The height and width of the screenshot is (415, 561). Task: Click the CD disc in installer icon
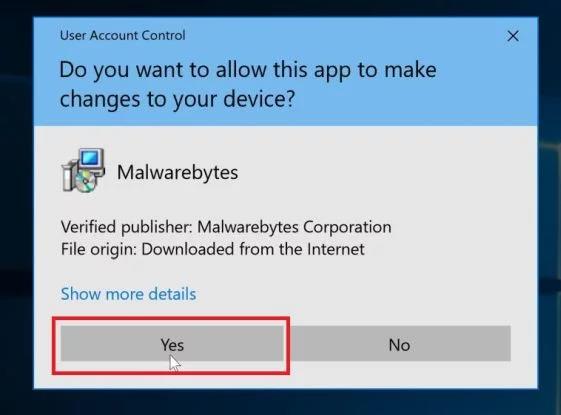pos(86,181)
